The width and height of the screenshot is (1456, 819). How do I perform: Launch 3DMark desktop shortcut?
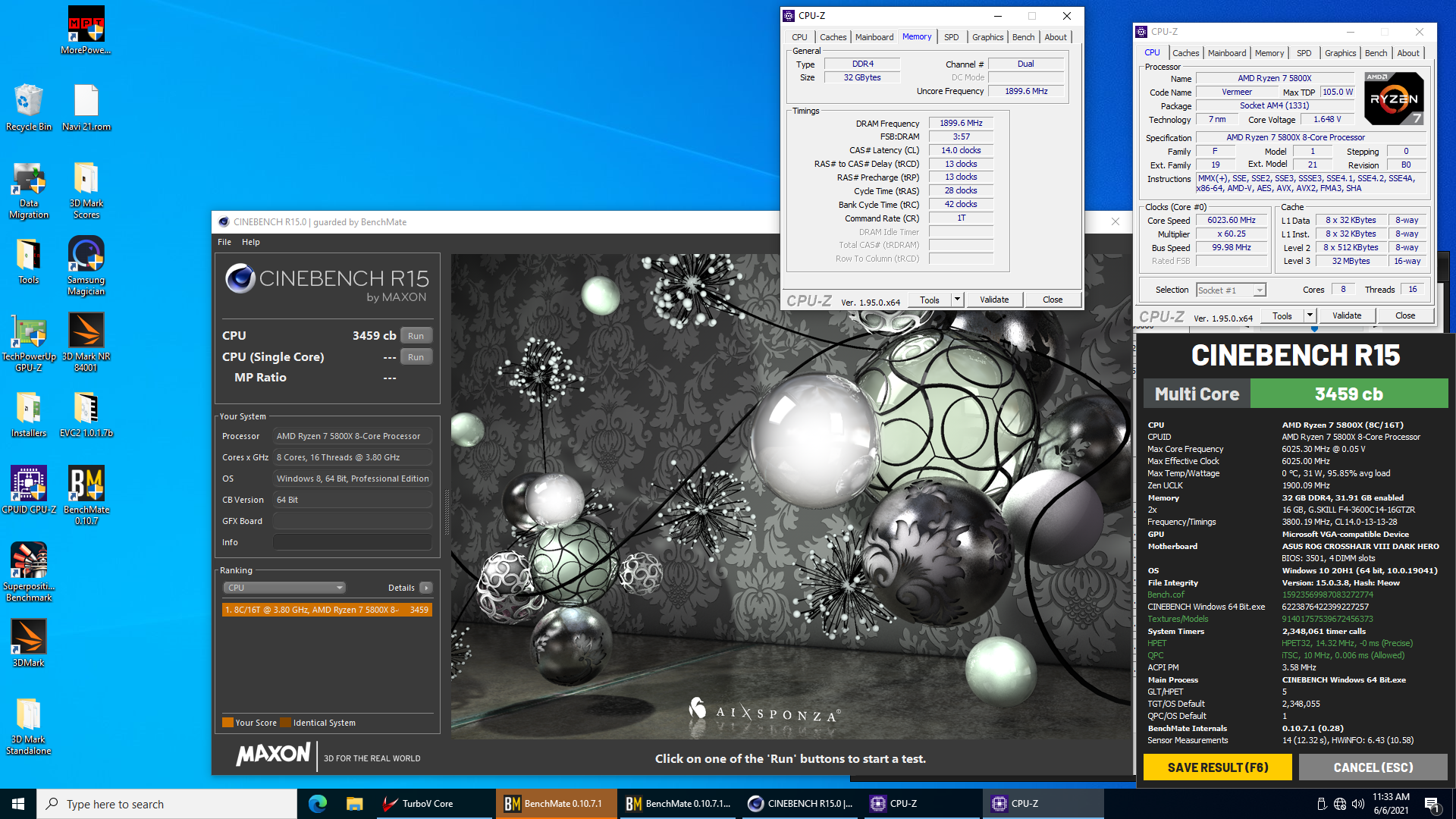(x=29, y=643)
